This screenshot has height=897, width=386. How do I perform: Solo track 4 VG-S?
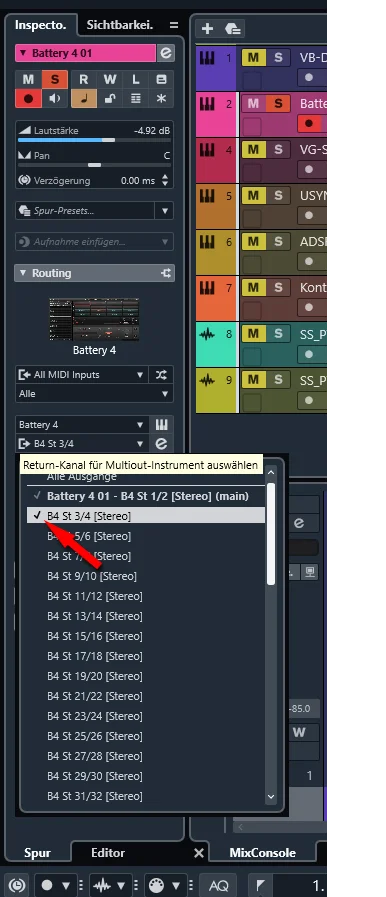click(x=278, y=150)
